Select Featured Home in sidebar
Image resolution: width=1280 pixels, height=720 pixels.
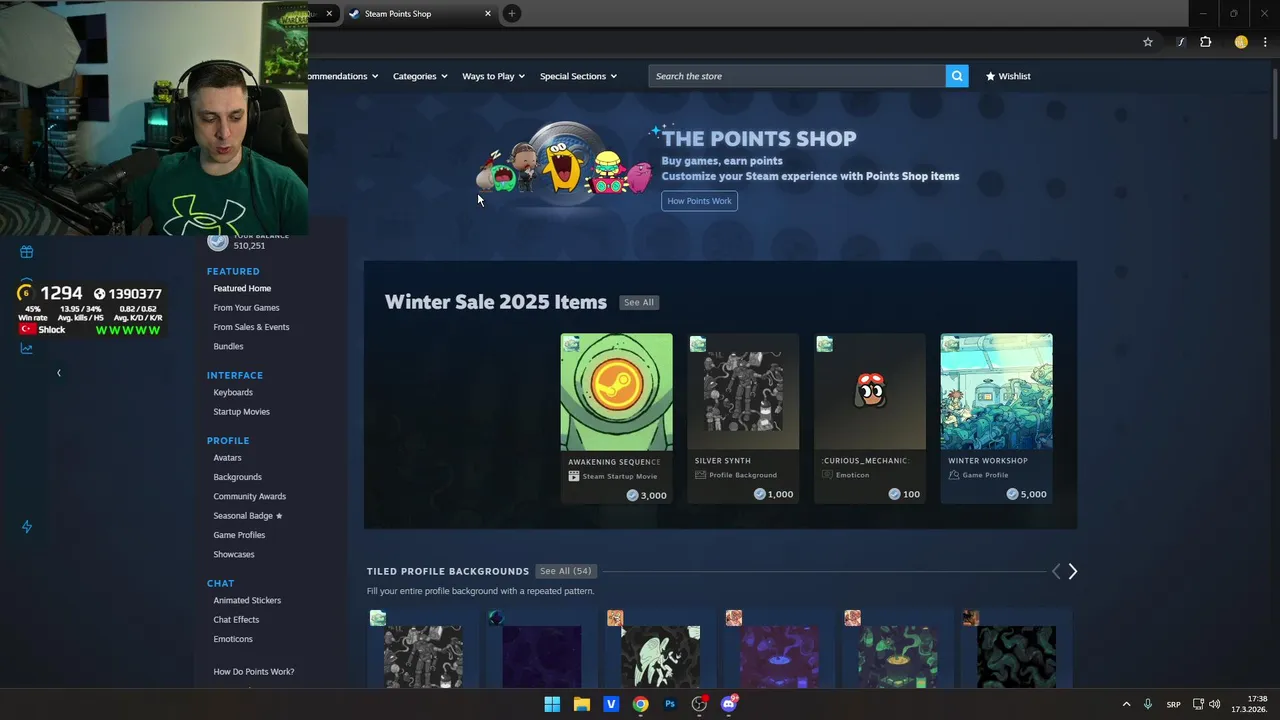point(242,288)
